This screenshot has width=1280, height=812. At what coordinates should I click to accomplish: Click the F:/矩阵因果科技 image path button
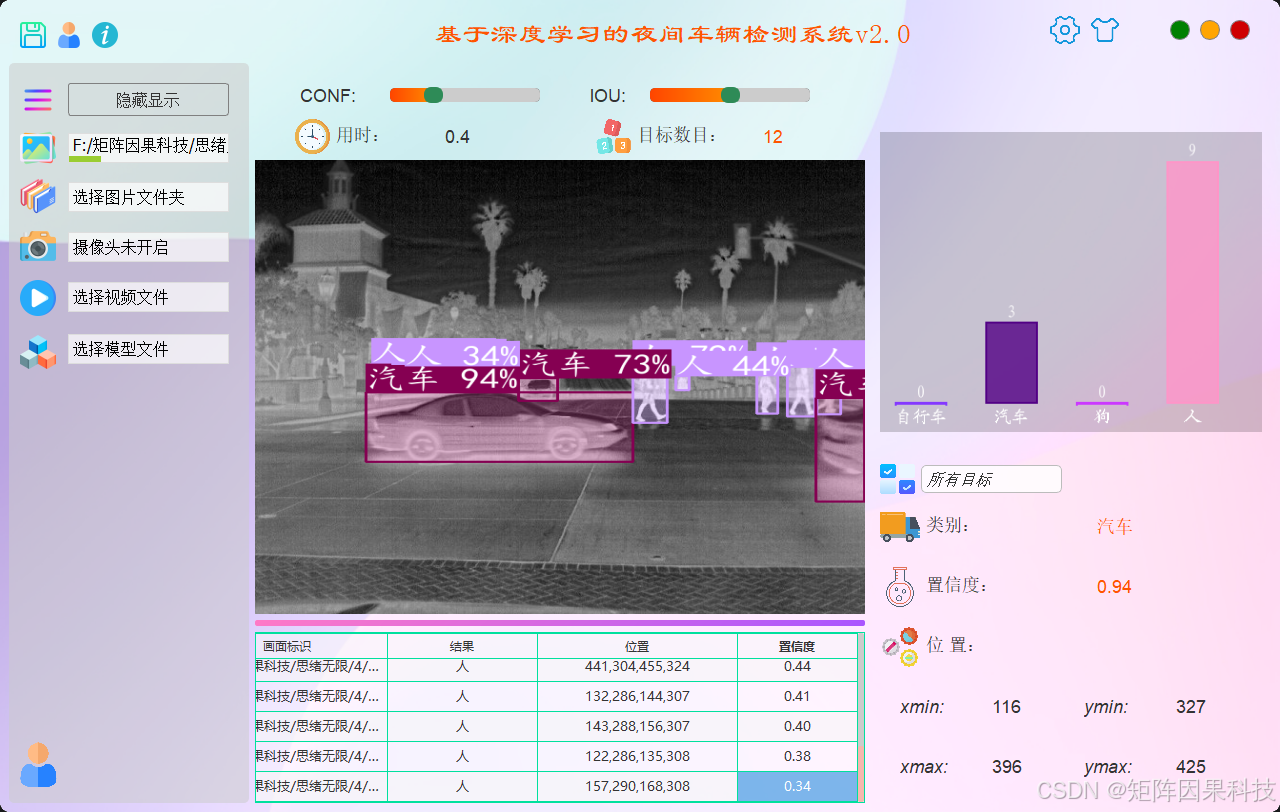click(148, 146)
